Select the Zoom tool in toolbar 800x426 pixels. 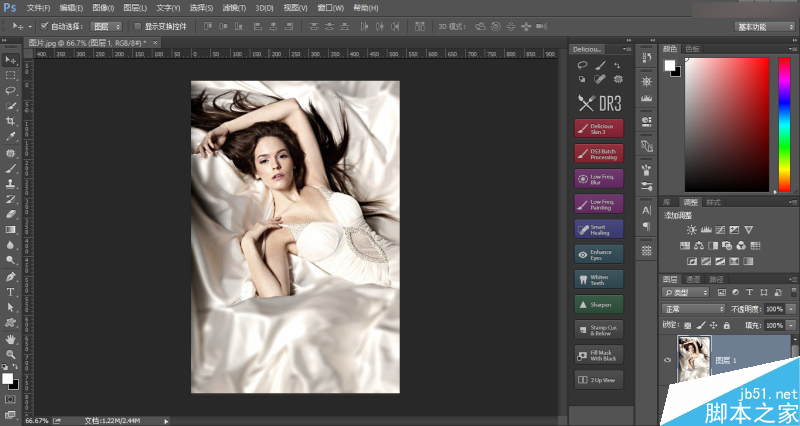10,354
